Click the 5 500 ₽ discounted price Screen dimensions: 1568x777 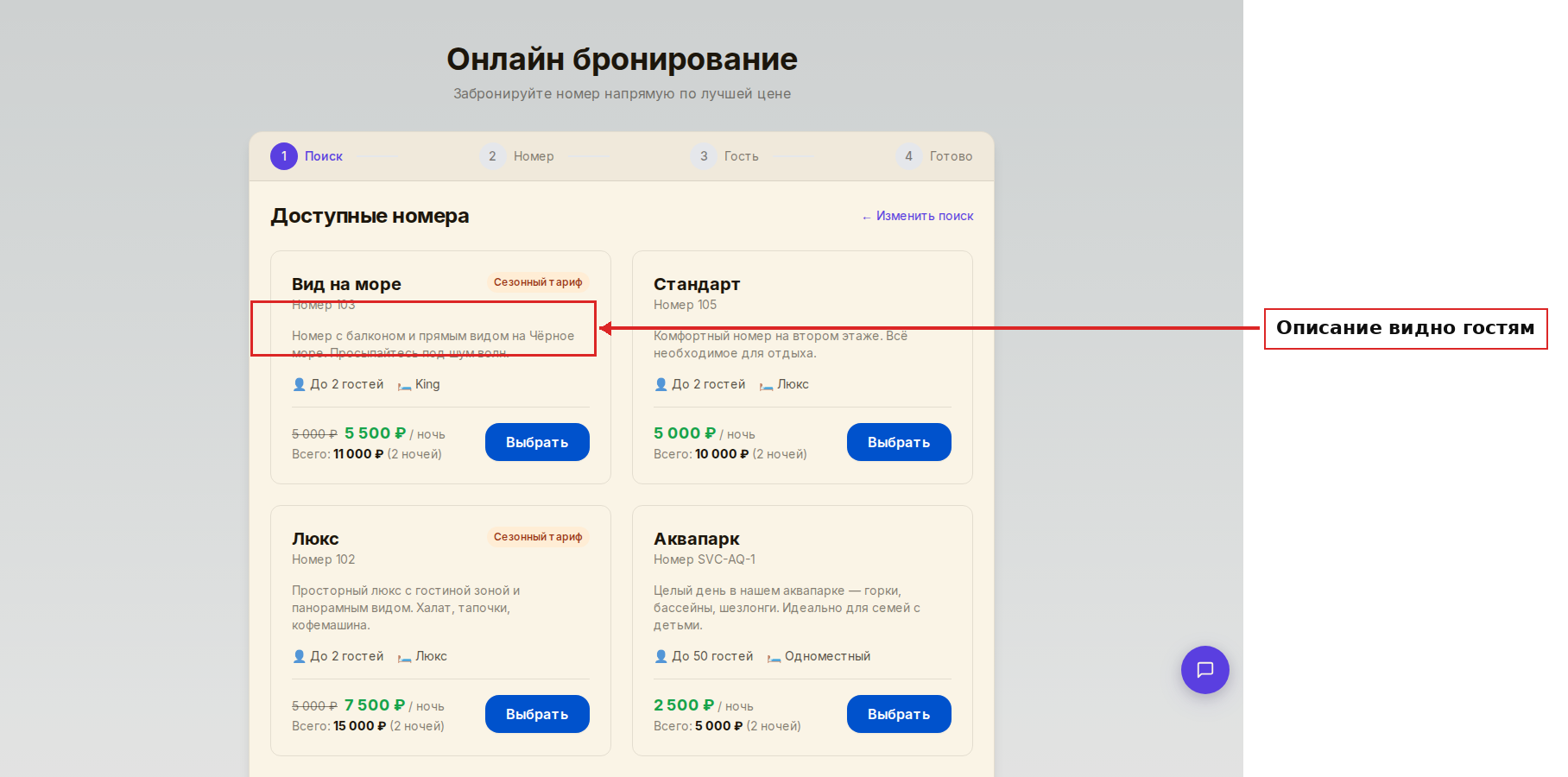point(375,433)
